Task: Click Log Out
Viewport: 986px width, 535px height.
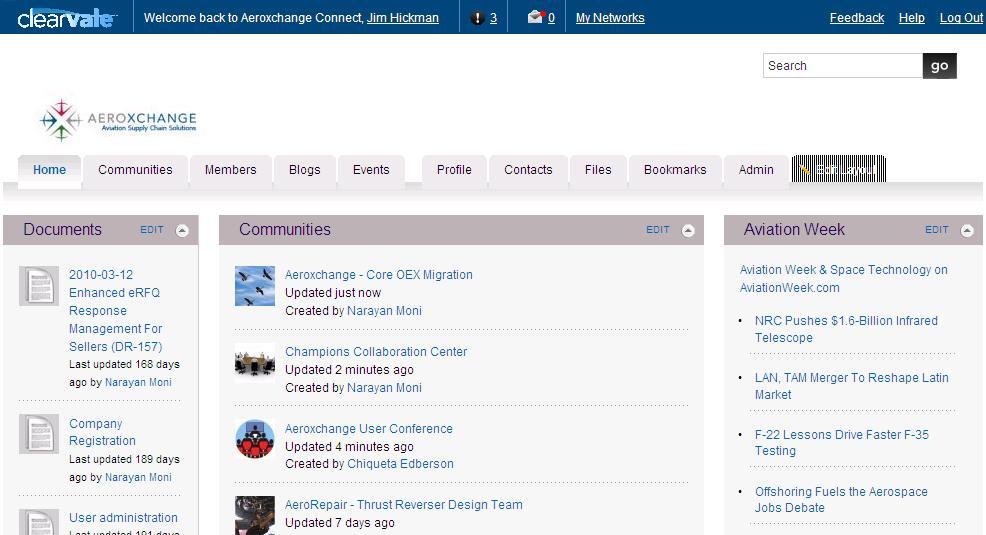Action: pos(961,18)
